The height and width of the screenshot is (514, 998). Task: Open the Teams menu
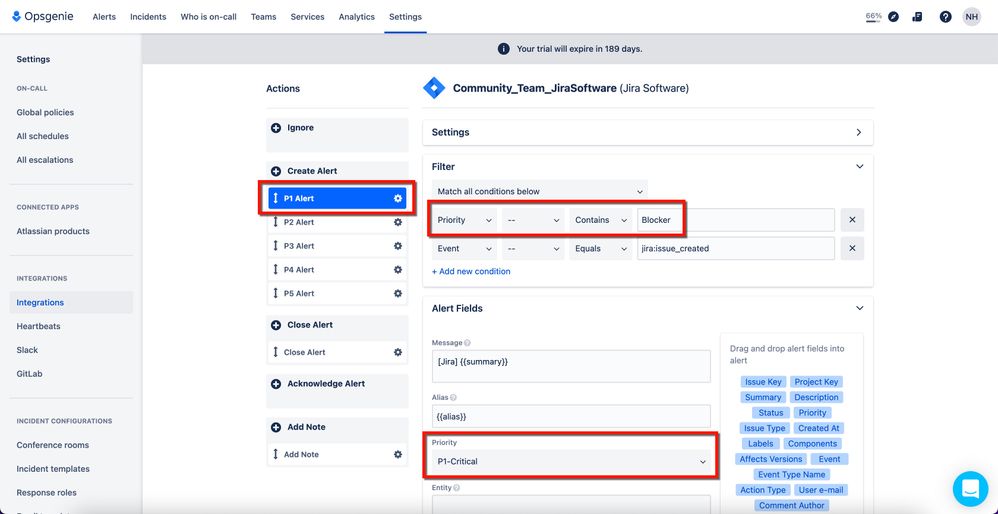pyautogui.click(x=264, y=17)
